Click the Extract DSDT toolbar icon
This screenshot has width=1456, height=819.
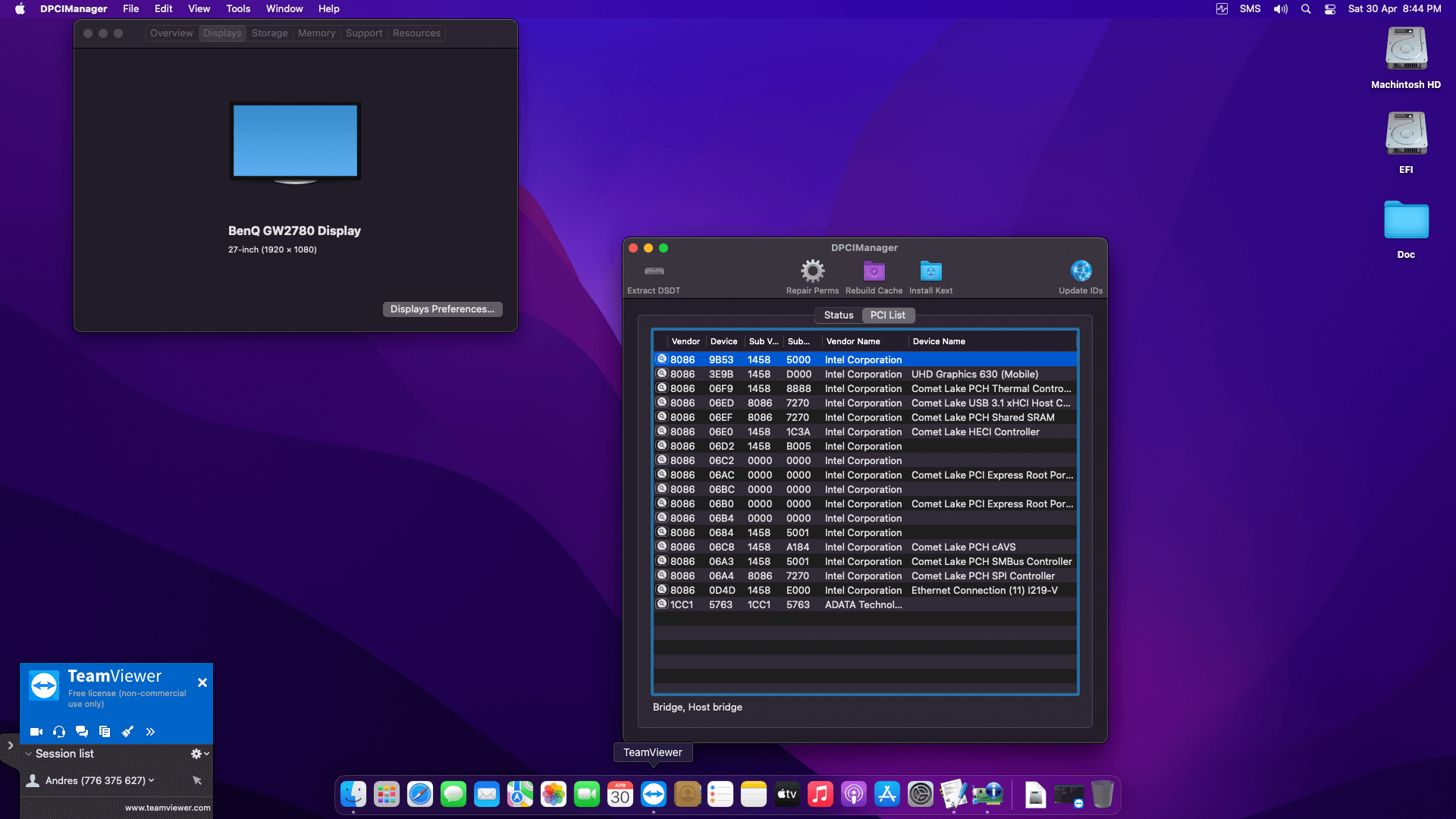pos(654,271)
